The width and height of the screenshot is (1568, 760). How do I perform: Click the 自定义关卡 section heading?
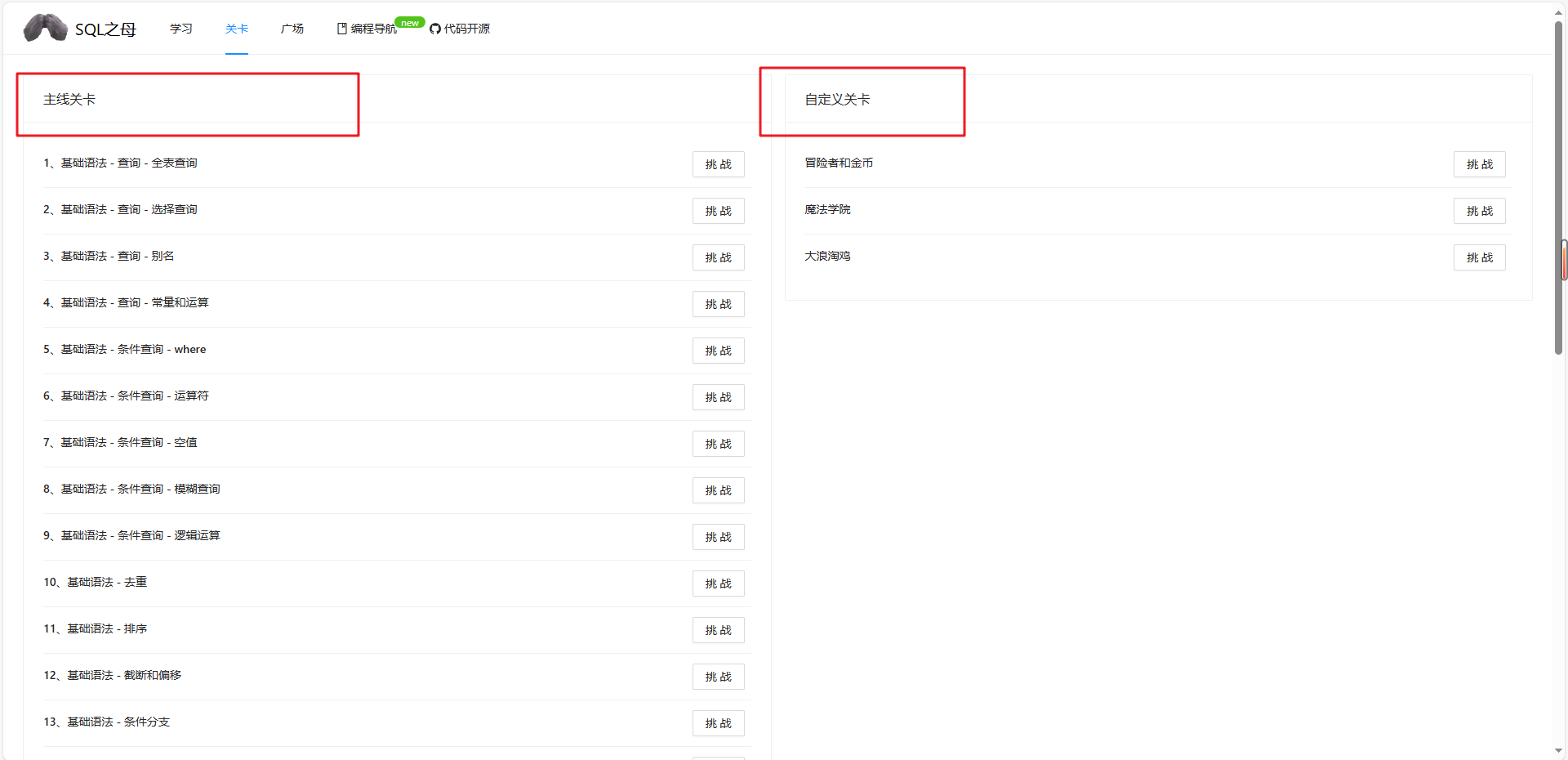836,100
